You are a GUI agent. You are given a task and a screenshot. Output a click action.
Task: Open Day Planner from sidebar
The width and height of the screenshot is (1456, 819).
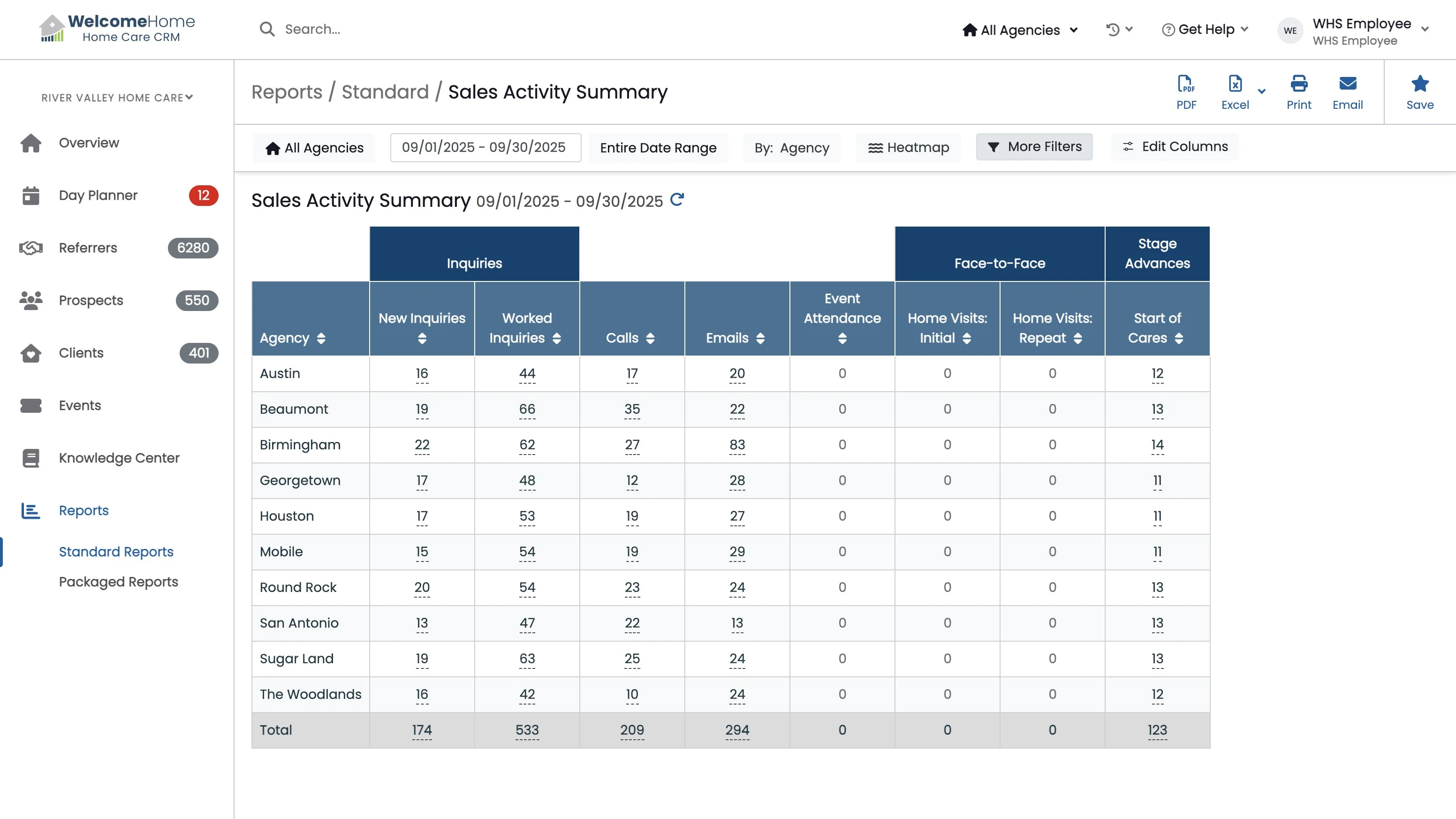click(x=98, y=195)
